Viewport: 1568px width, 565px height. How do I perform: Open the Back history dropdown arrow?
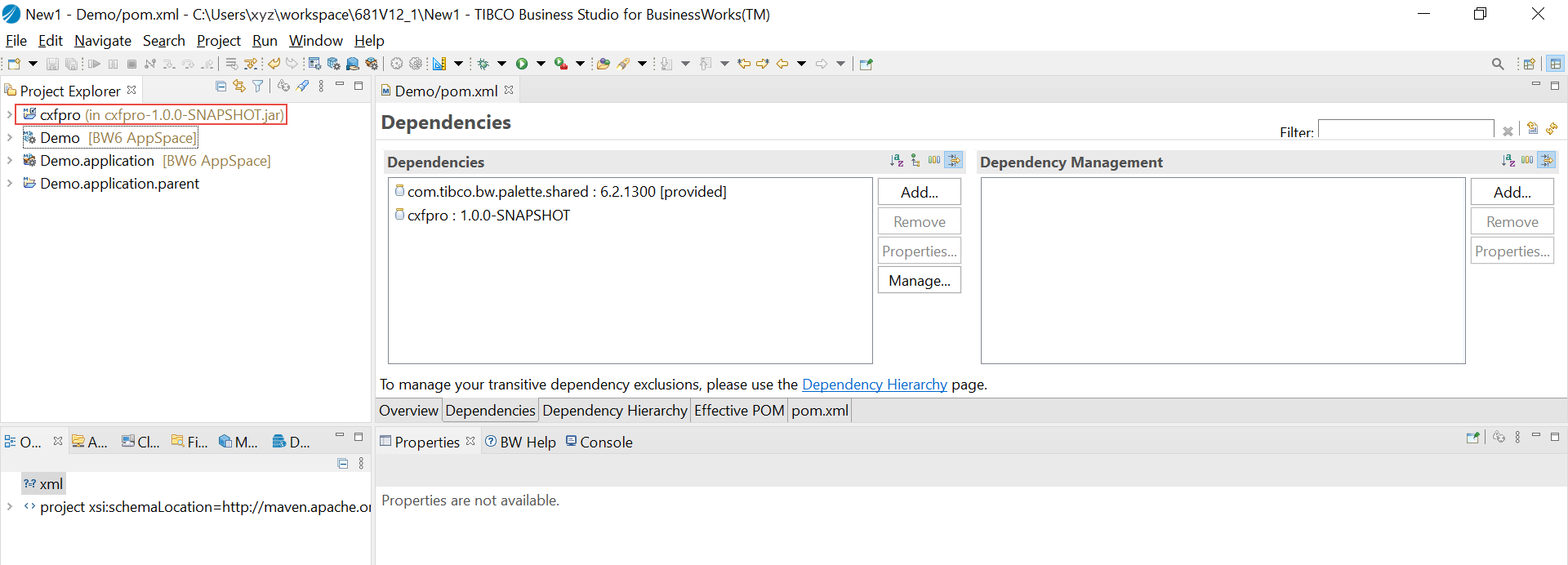click(801, 64)
